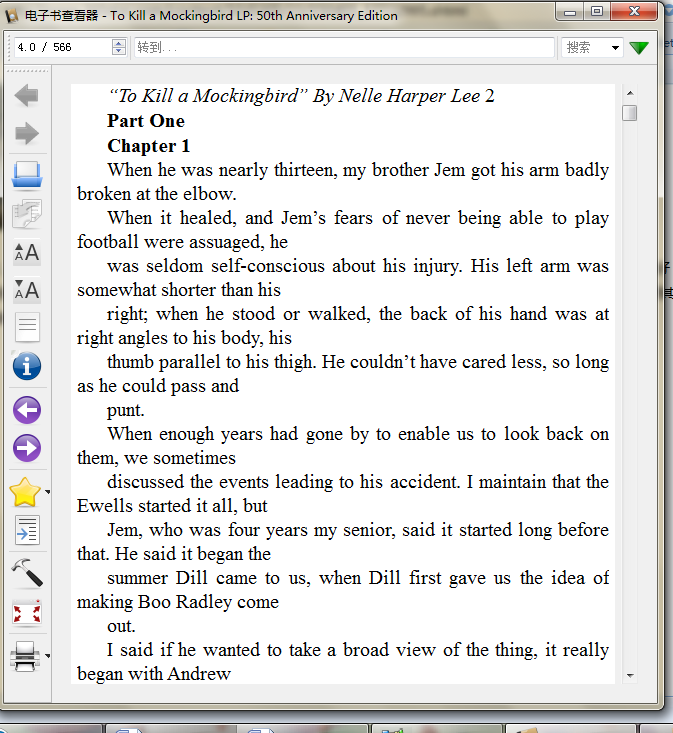Click the text 'making Boo Radley come'
Viewport: 673px width, 733px height.
[x=178, y=602]
